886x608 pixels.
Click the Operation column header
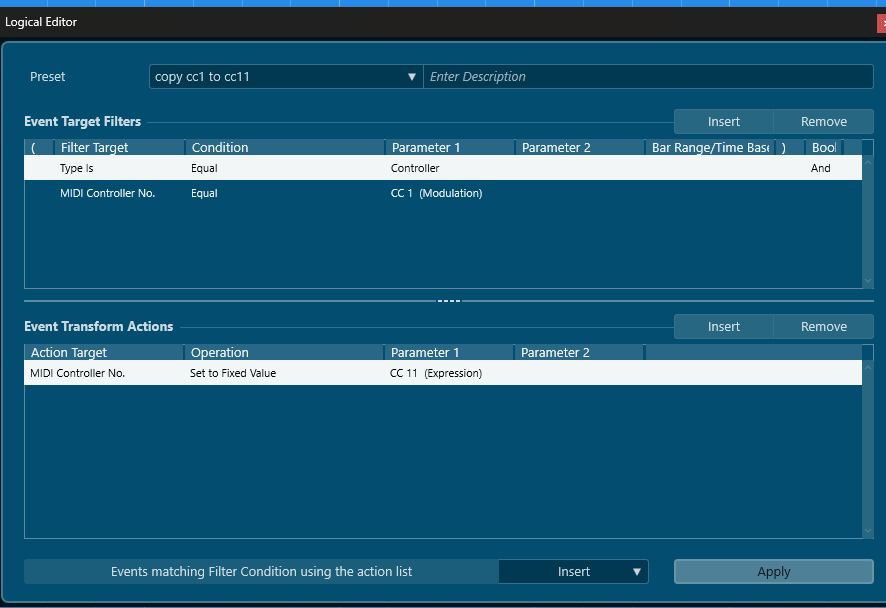tap(284, 353)
